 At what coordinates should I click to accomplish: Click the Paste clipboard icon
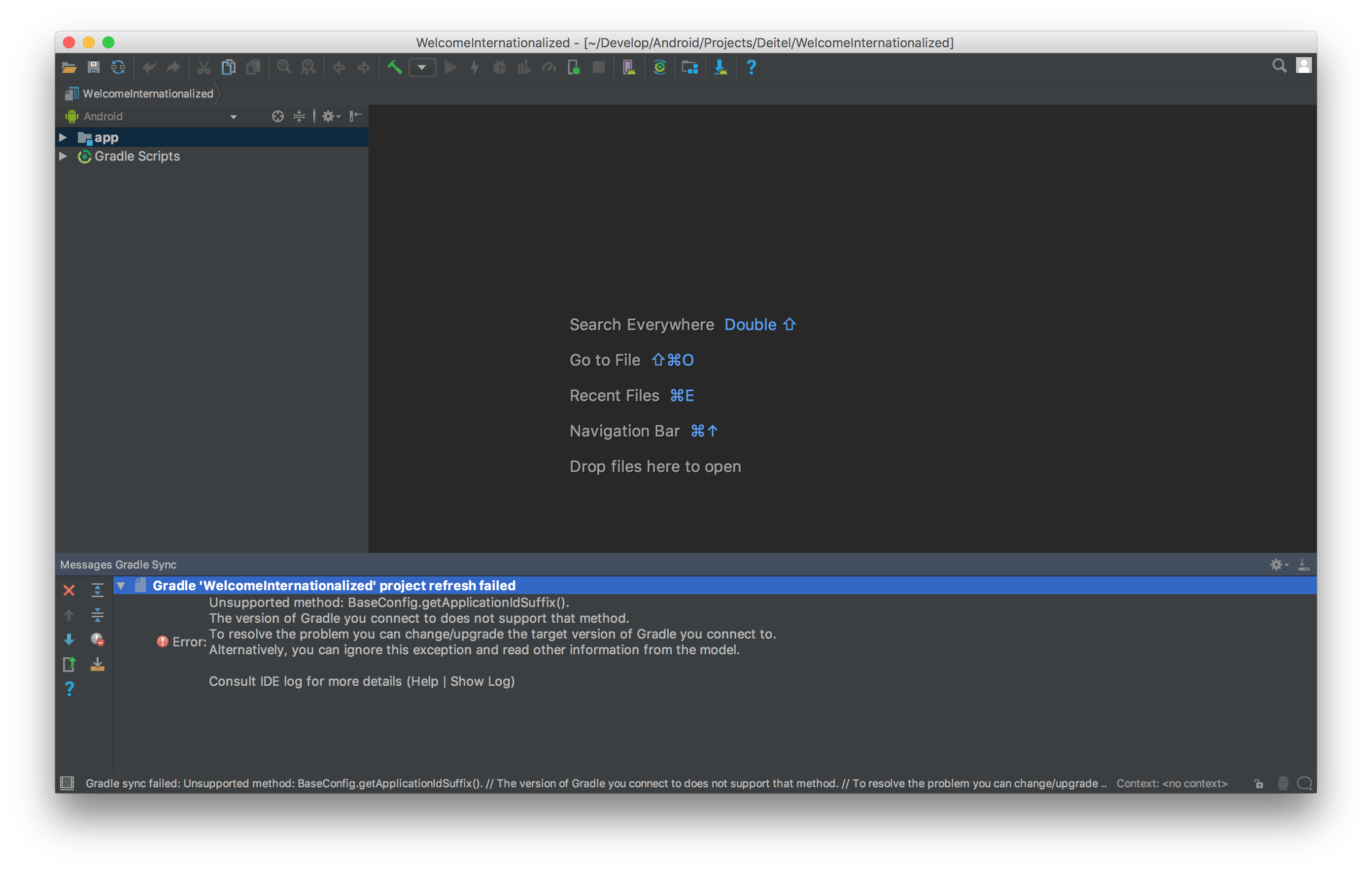[x=253, y=68]
